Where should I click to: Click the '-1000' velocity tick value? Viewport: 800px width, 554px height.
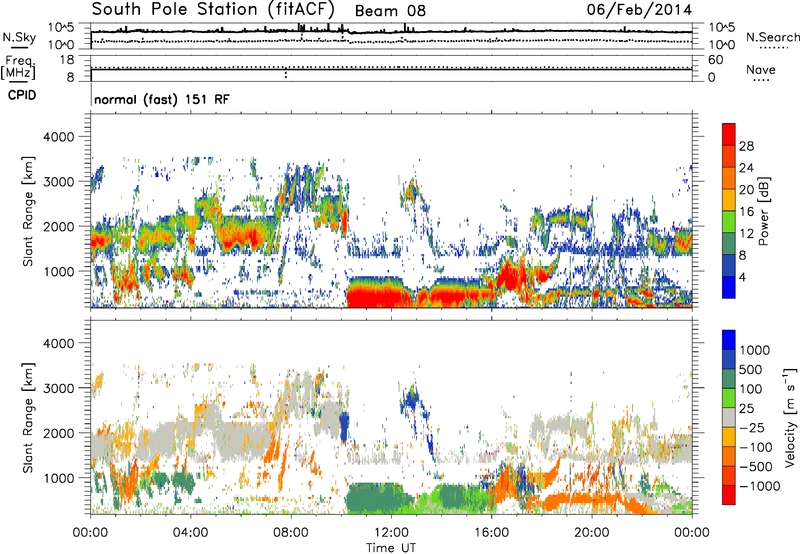click(x=759, y=486)
